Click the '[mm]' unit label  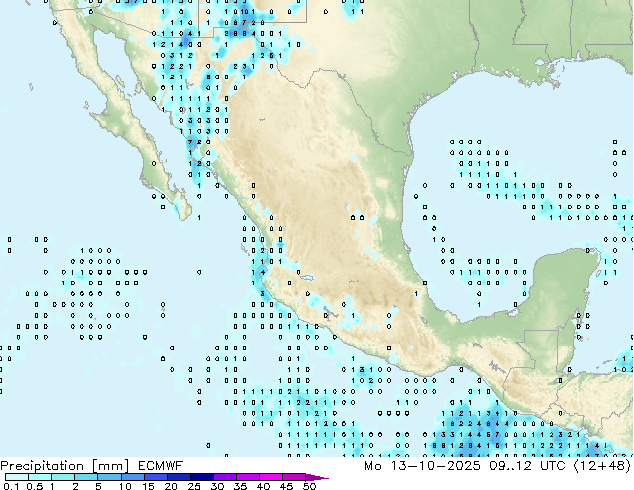110,466
